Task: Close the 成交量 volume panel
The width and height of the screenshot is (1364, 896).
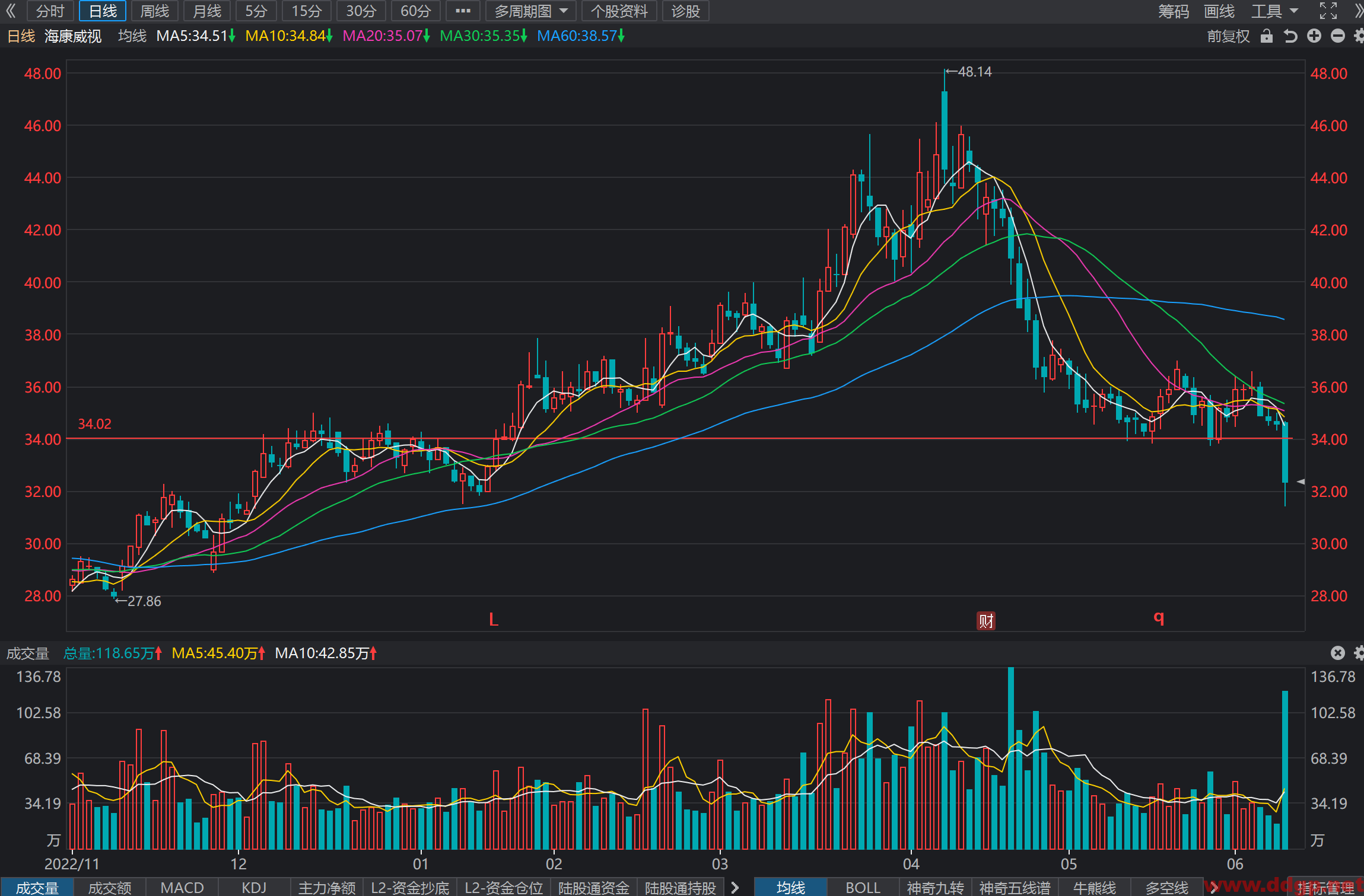Action: 1338,653
